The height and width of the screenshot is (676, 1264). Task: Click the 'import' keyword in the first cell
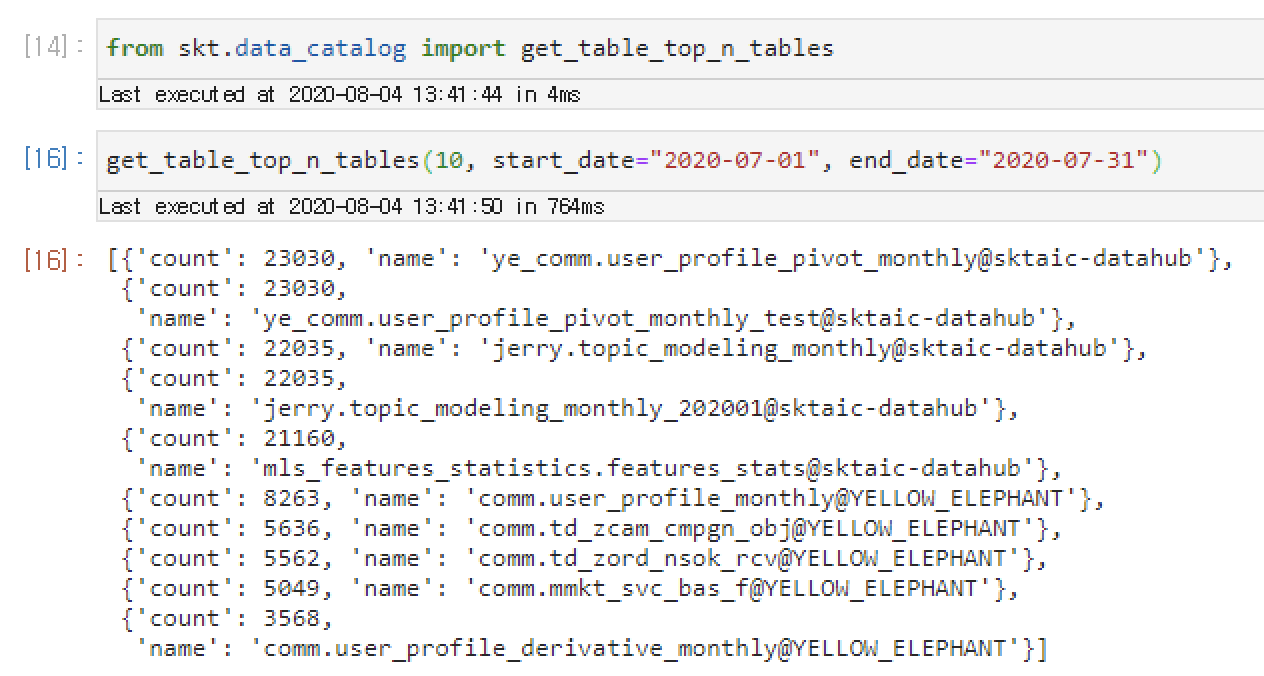coord(463,48)
